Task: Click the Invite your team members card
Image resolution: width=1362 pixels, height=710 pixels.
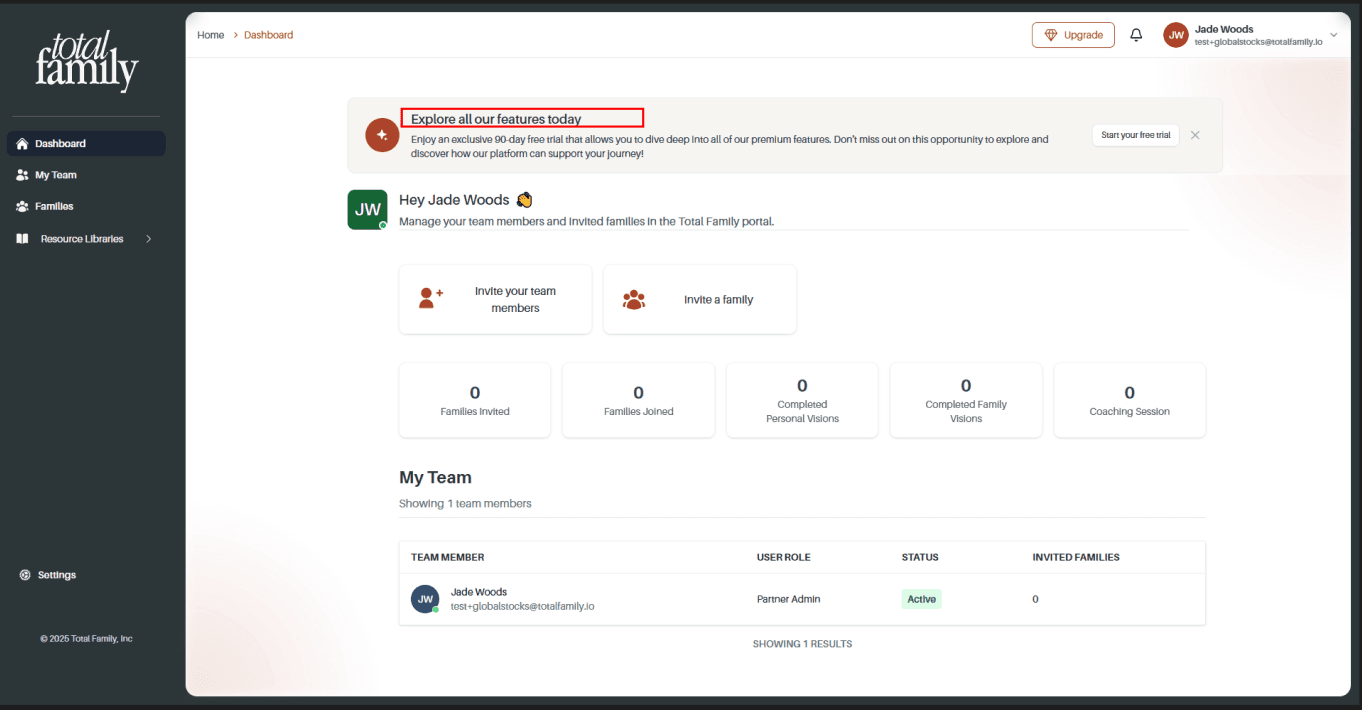Action: point(495,299)
